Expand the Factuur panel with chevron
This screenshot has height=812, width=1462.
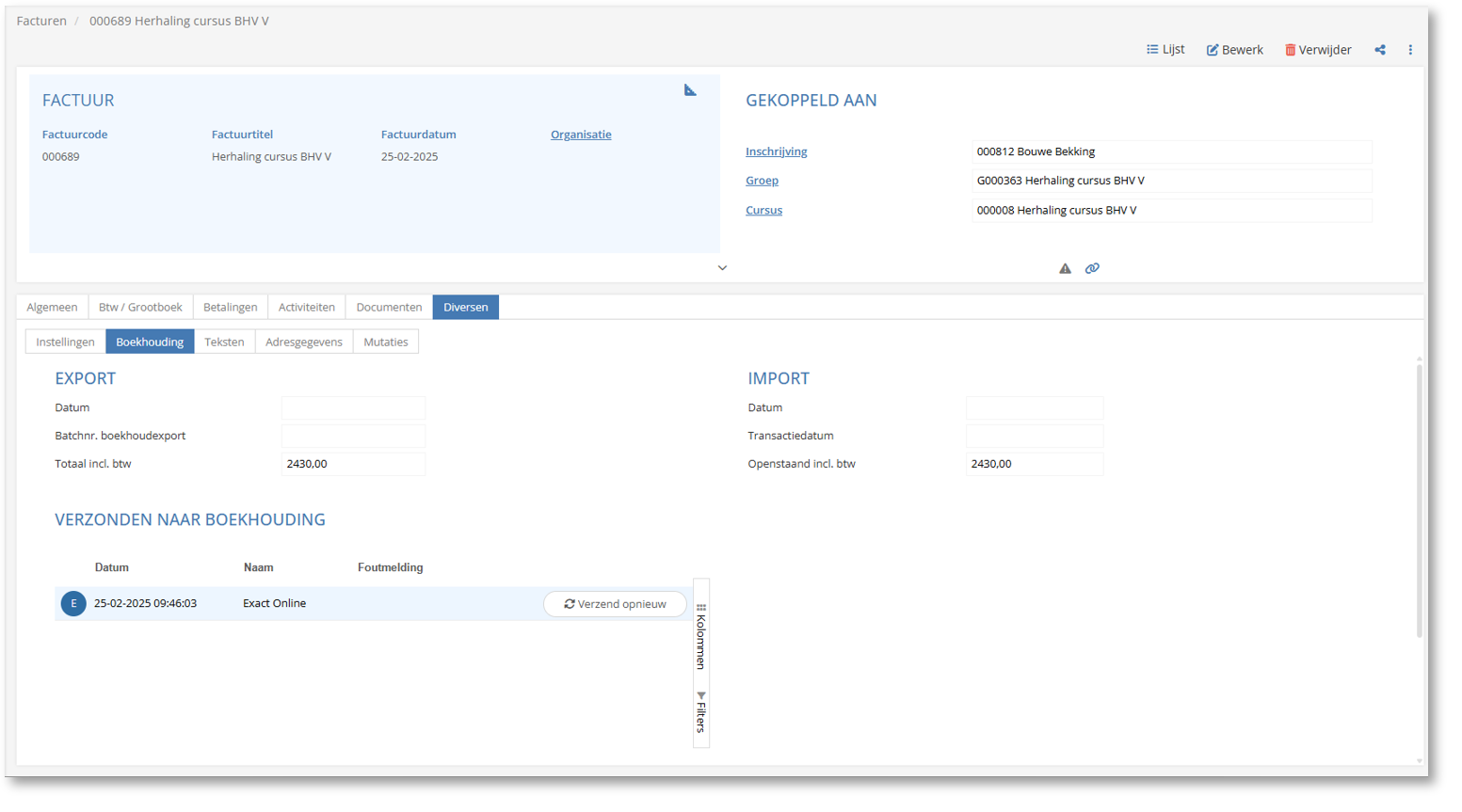pos(722,268)
